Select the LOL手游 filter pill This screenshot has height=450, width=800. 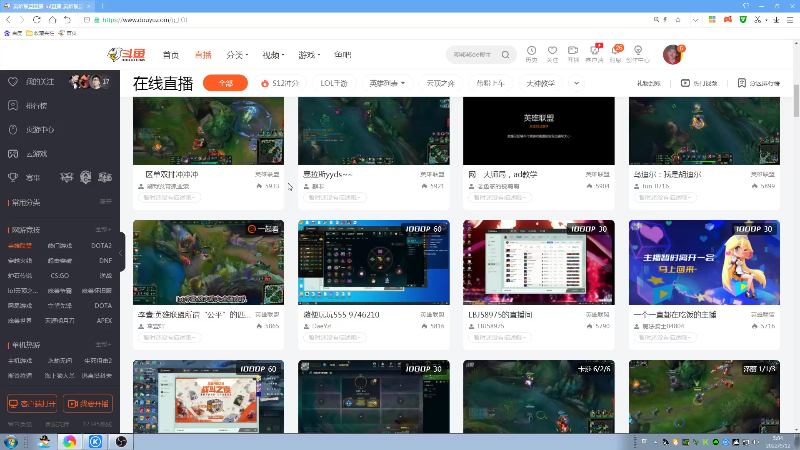(x=334, y=83)
